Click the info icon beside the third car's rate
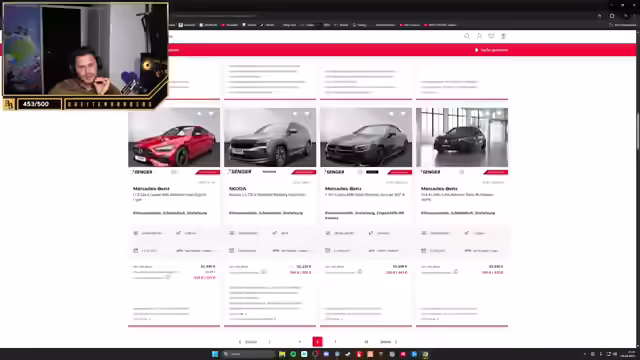Image resolution: width=640 pixels, height=360 pixels. point(360,271)
